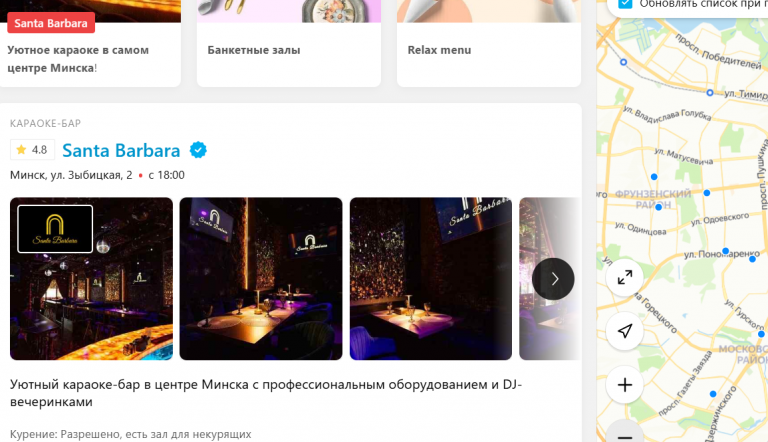Viewport: 768px width, 442px height.
Task: Open the fullscreen map expand icon
Action: click(x=624, y=278)
